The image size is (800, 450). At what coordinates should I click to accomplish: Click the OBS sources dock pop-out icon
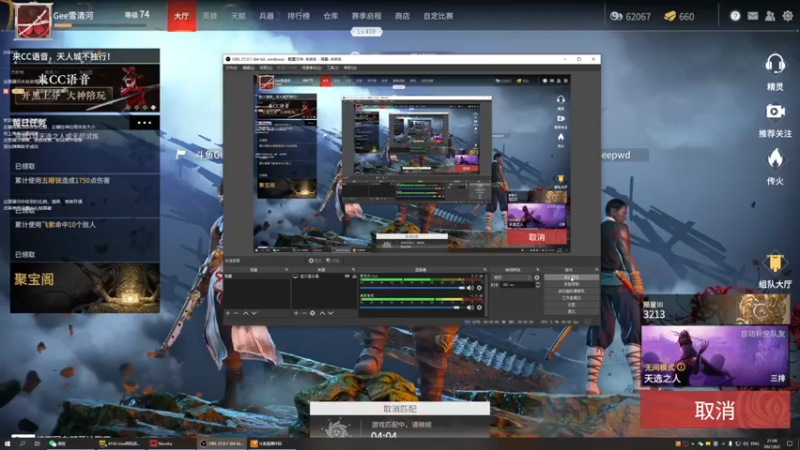pos(354,269)
